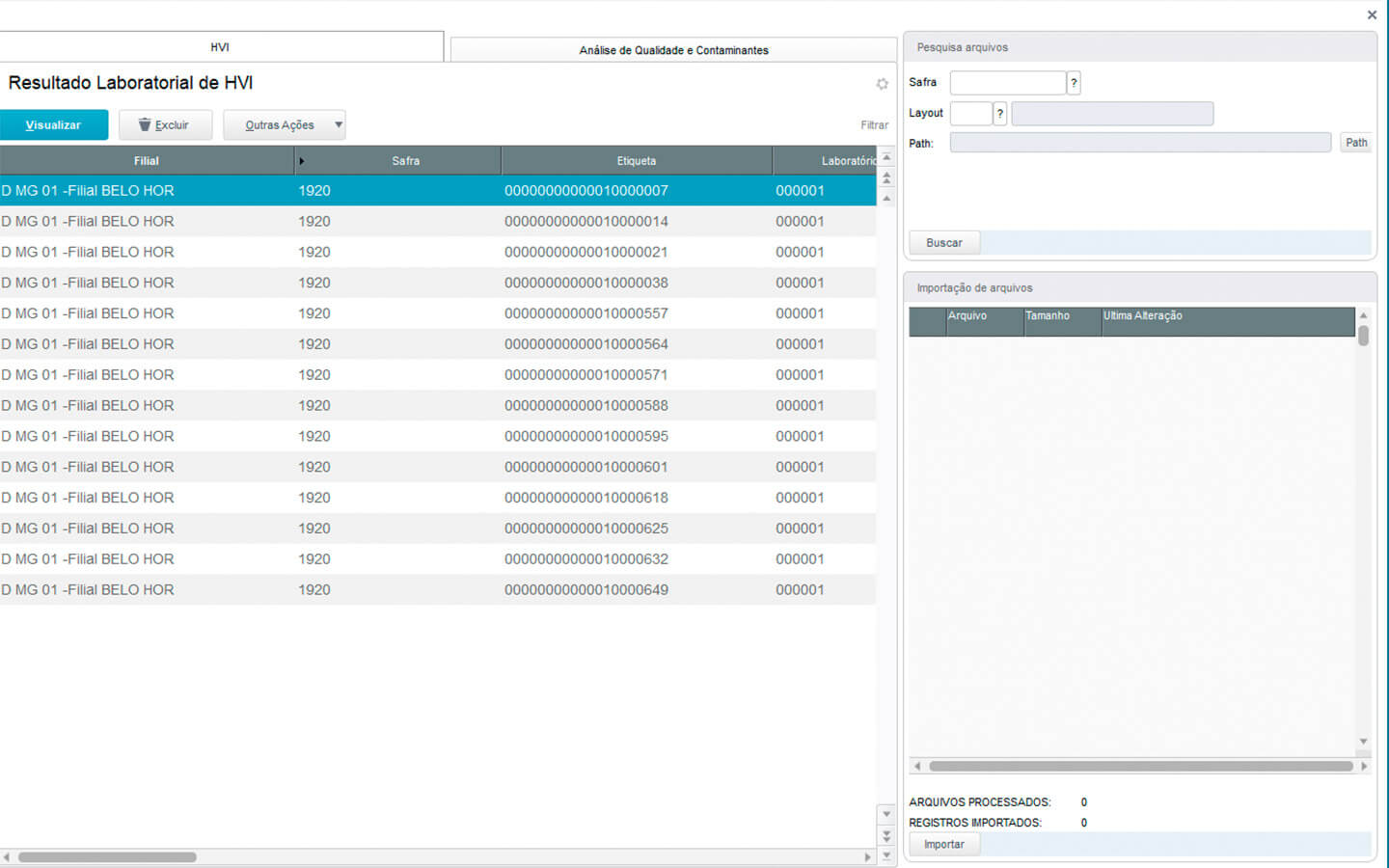The image size is (1389, 868).
Task: Click the Buscar button
Action: pyautogui.click(x=943, y=243)
